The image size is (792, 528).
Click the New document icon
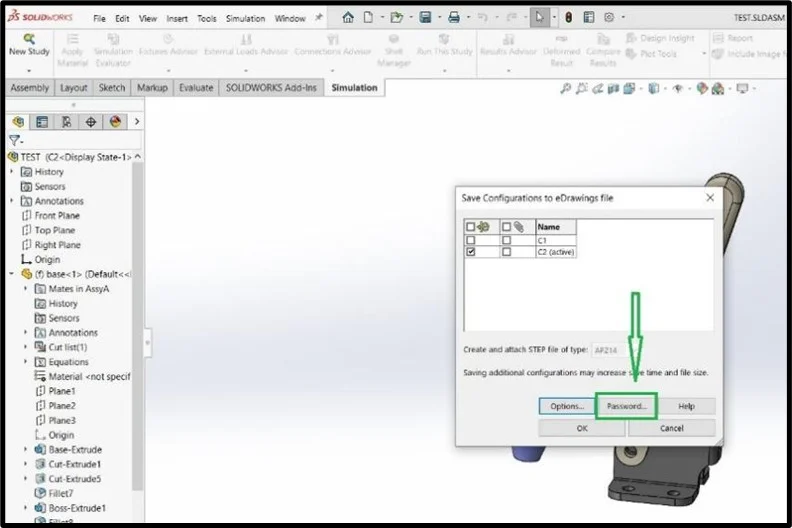(x=368, y=18)
